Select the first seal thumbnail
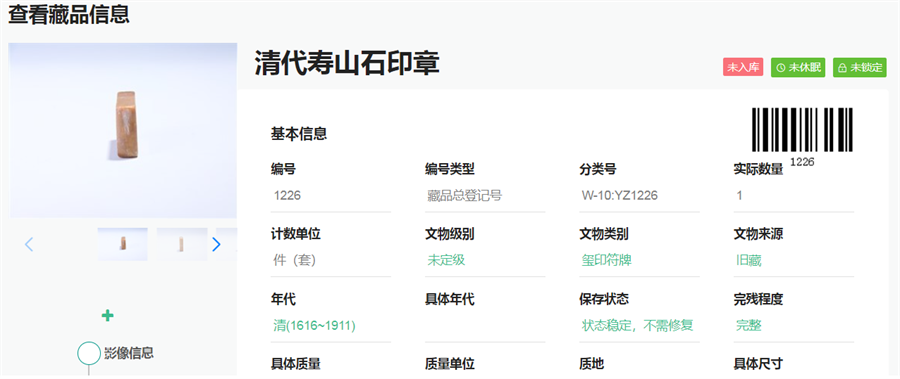 [x=122, y=244]
